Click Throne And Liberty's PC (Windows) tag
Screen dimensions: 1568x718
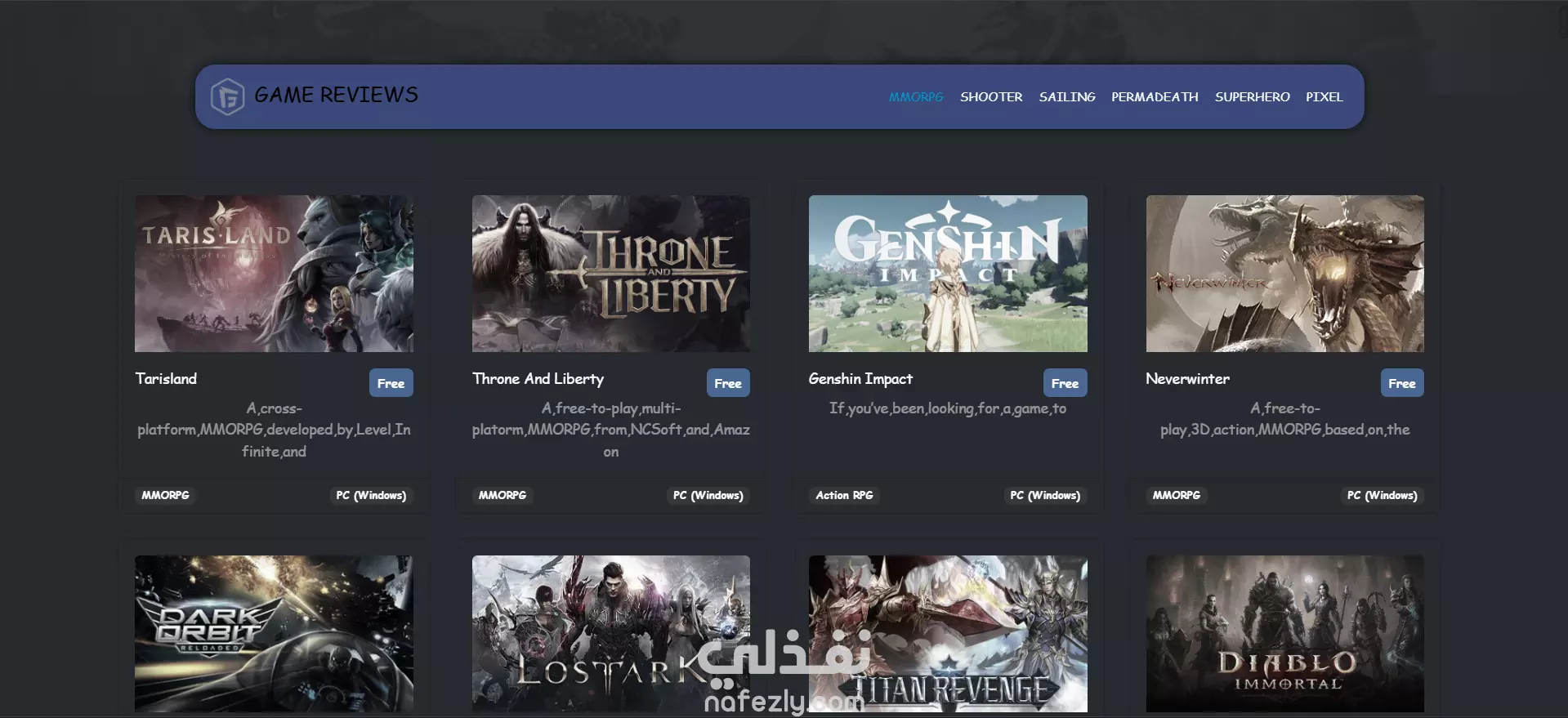(x=708, y=495)
